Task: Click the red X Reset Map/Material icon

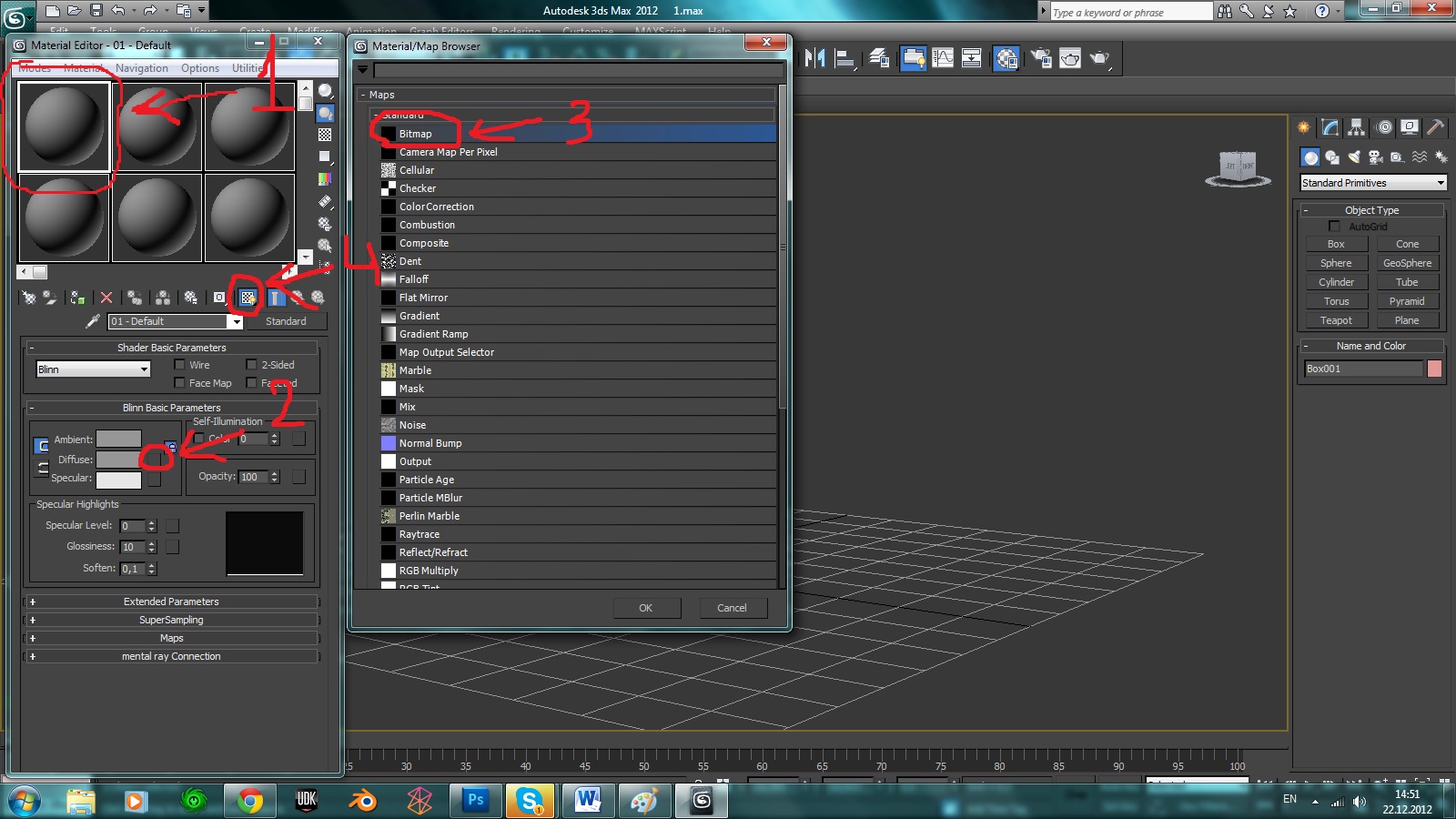Action: click(x=106, y=298)
